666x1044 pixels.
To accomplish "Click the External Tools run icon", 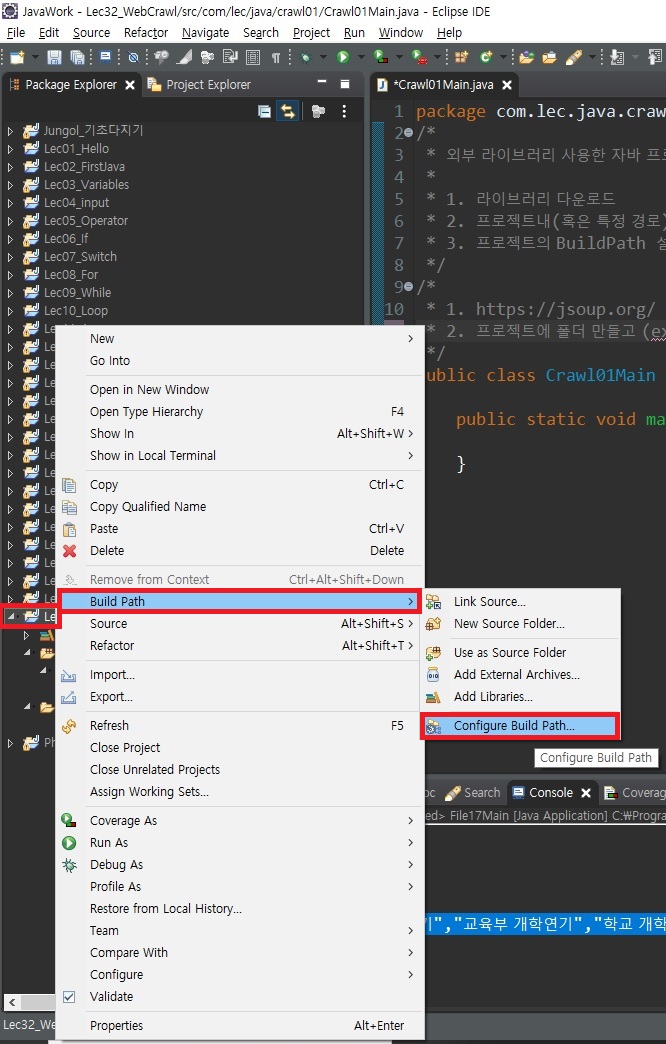I will [x=419, y=57].
